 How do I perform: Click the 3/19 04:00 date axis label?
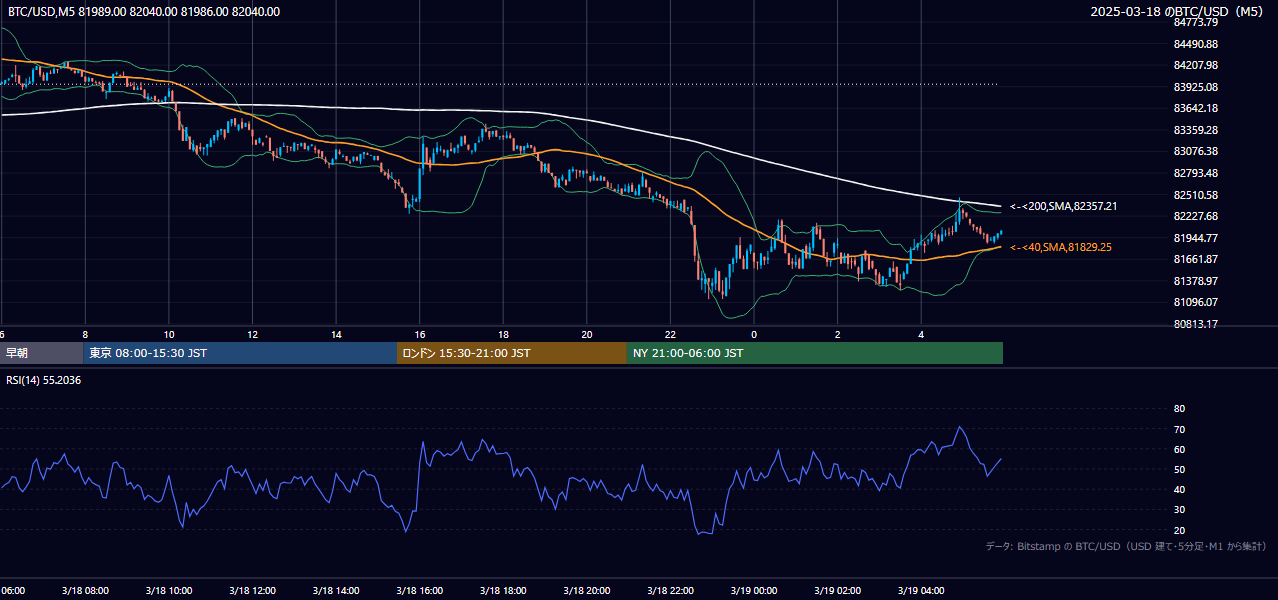click(921, 591)
